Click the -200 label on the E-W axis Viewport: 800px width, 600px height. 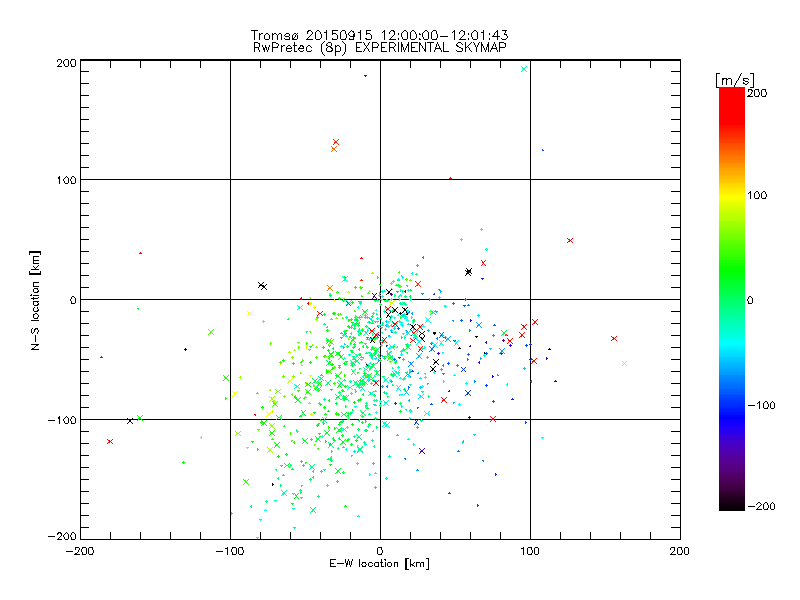tap(80, 551)
